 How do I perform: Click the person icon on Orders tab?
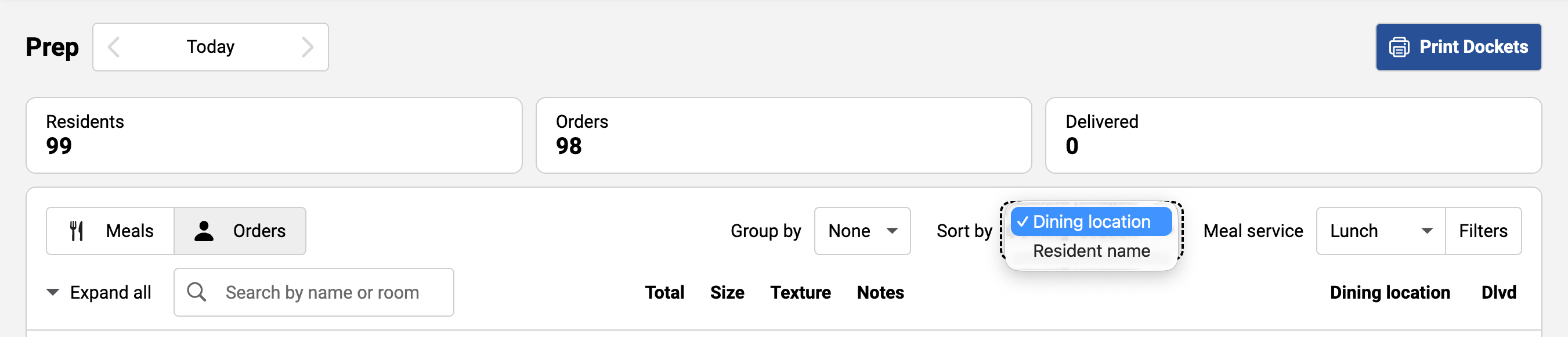coord(204,231)
